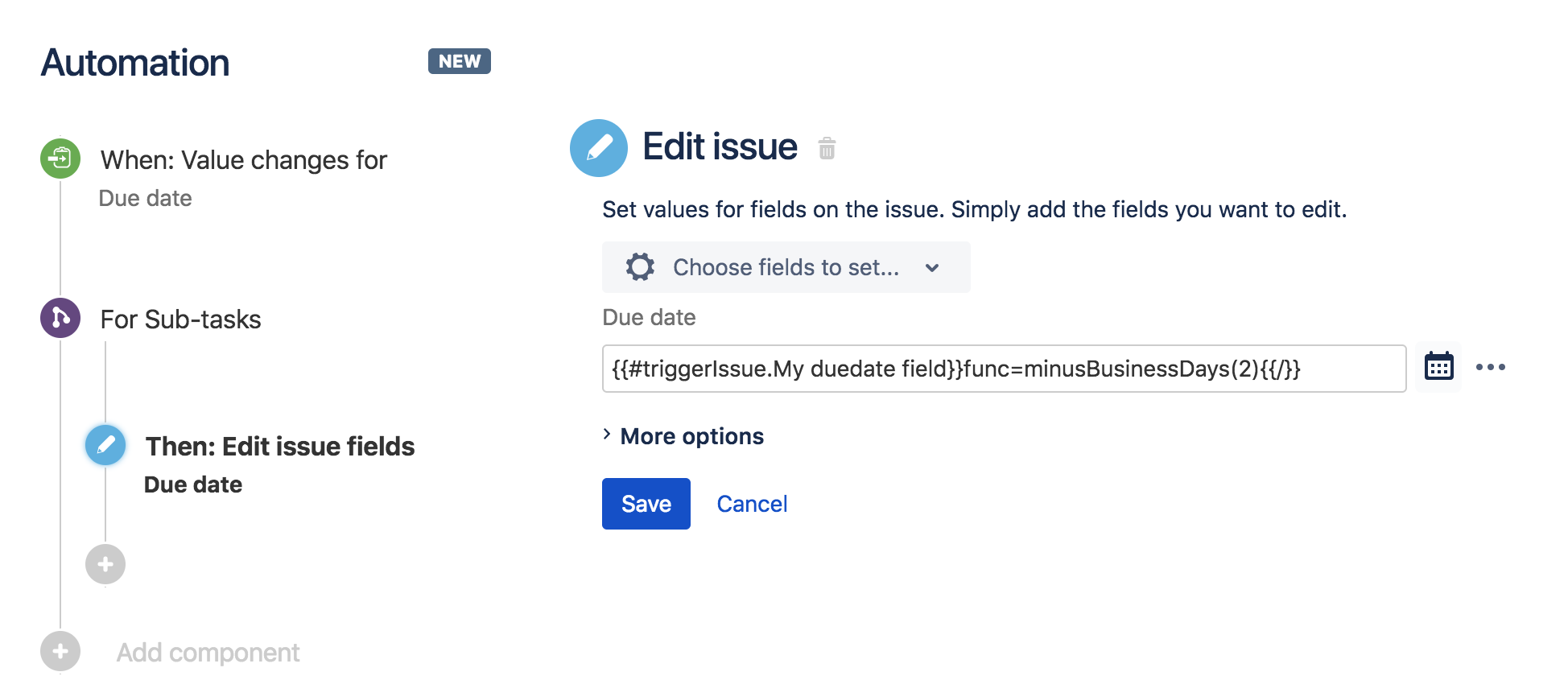
Task: Click the Add component text
Action: click(x=208, y=652)
